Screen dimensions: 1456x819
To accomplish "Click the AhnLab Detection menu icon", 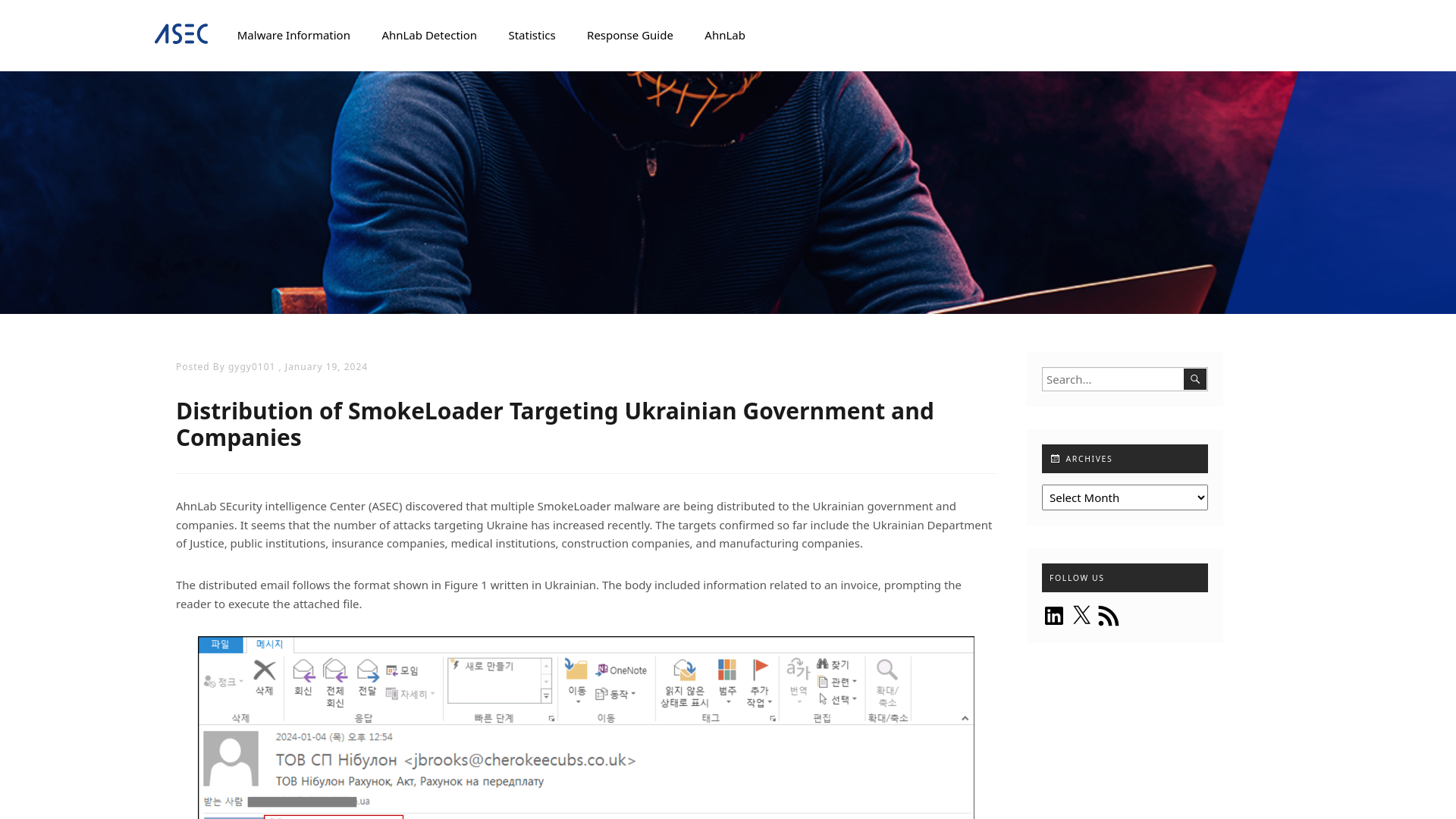I will coord(429,35).
